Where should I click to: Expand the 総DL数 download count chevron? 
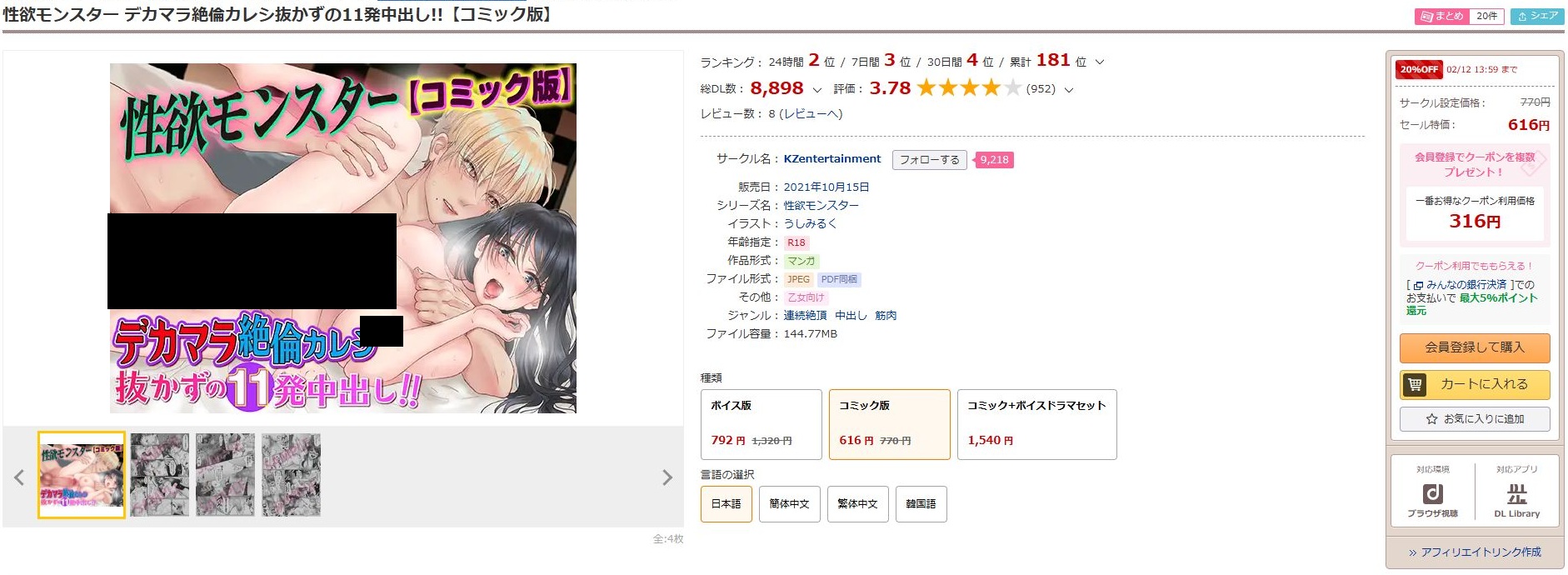816,90
